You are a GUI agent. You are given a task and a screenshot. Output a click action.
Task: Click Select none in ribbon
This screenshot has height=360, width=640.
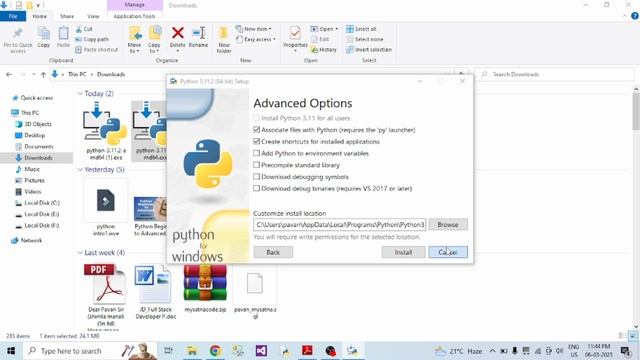[364, 39]
